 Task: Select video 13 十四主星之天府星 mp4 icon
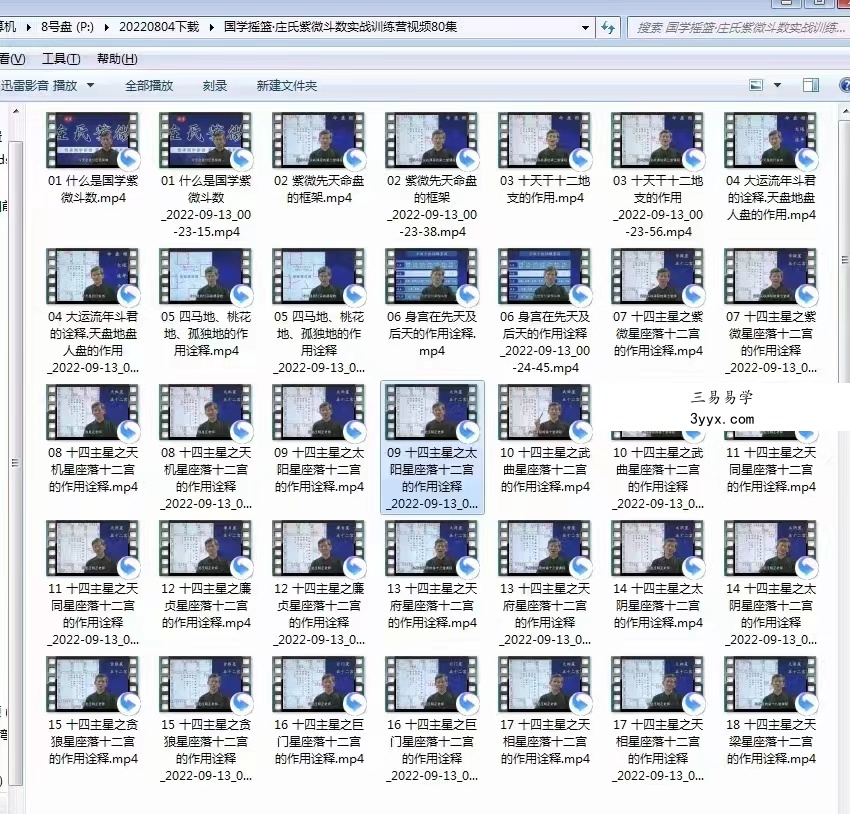[432, 548]
